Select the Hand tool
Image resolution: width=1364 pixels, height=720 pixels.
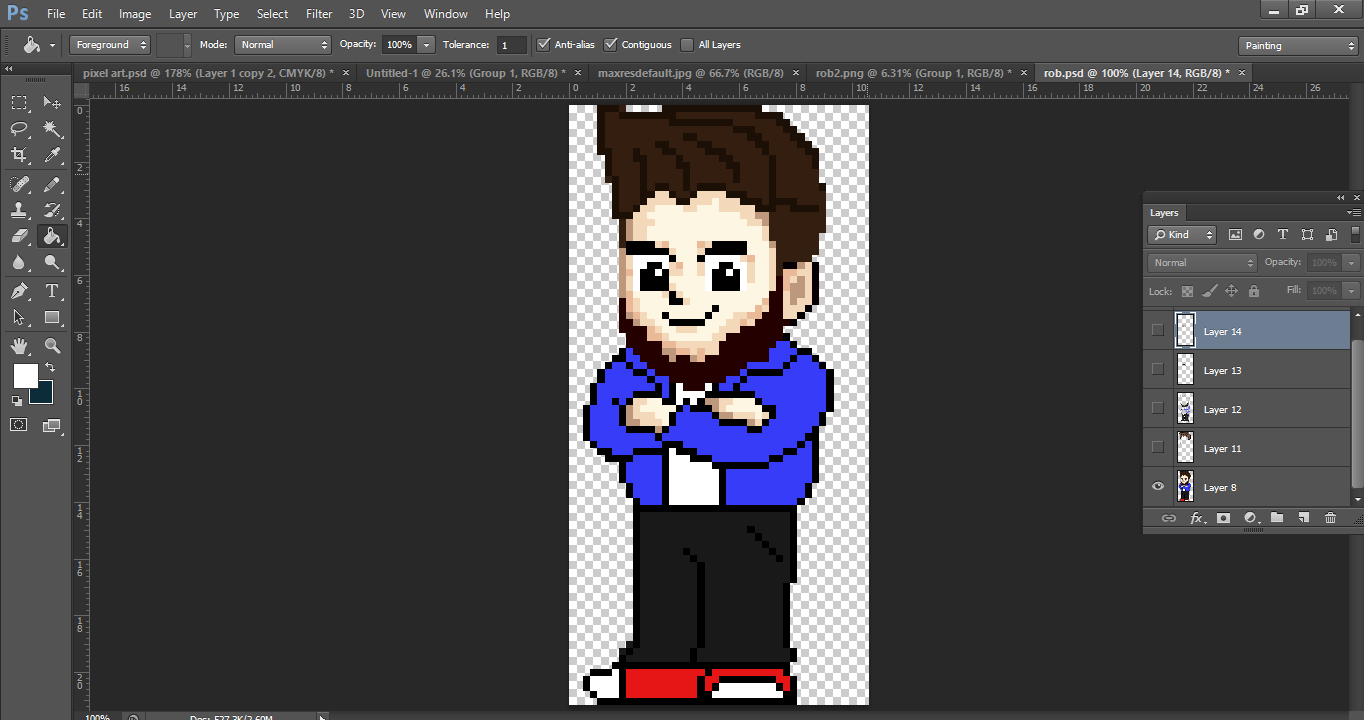click(x=19, y=346)
